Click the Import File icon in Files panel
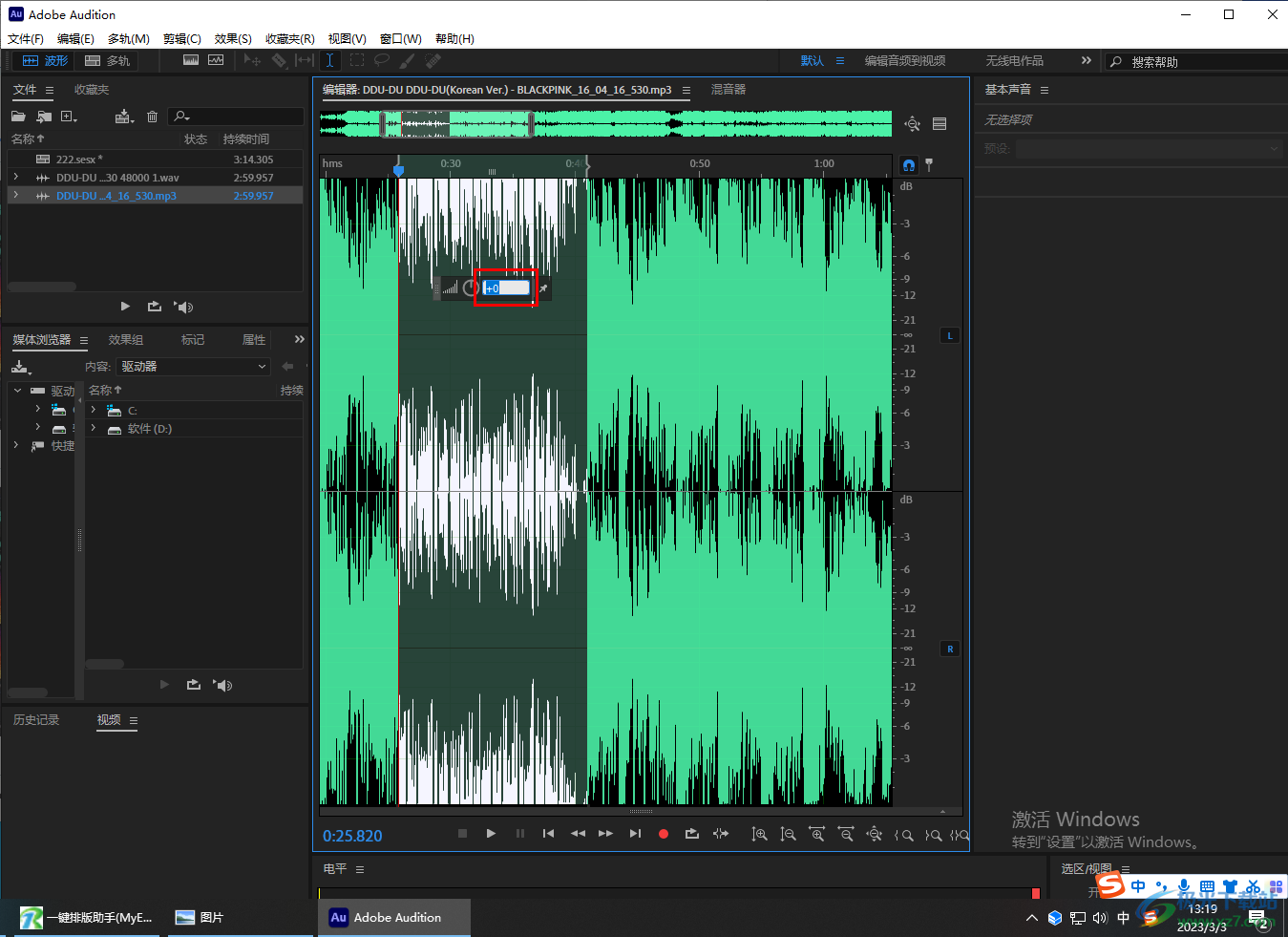 tap(44, 117)
